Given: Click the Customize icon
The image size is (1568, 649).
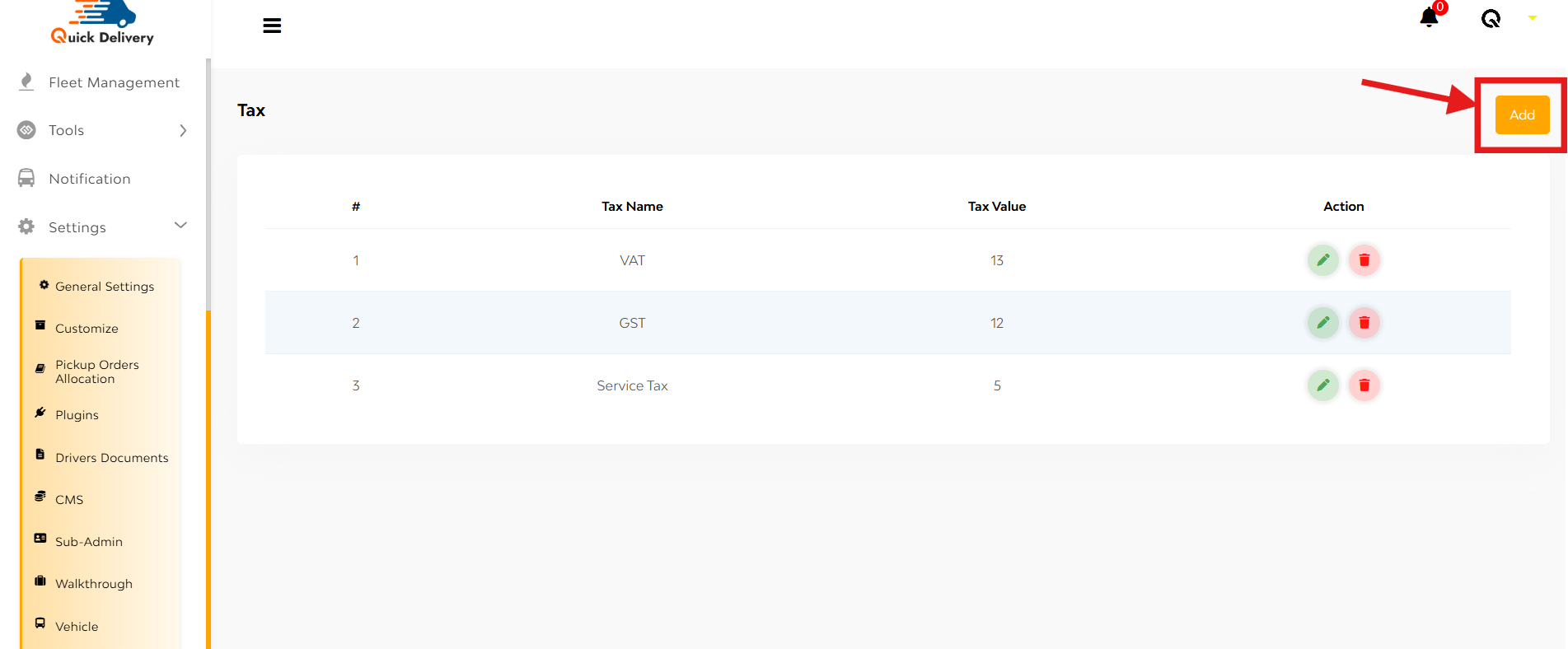Looking at the screenshot, I should pyautogui.click(x=40, y=325).
